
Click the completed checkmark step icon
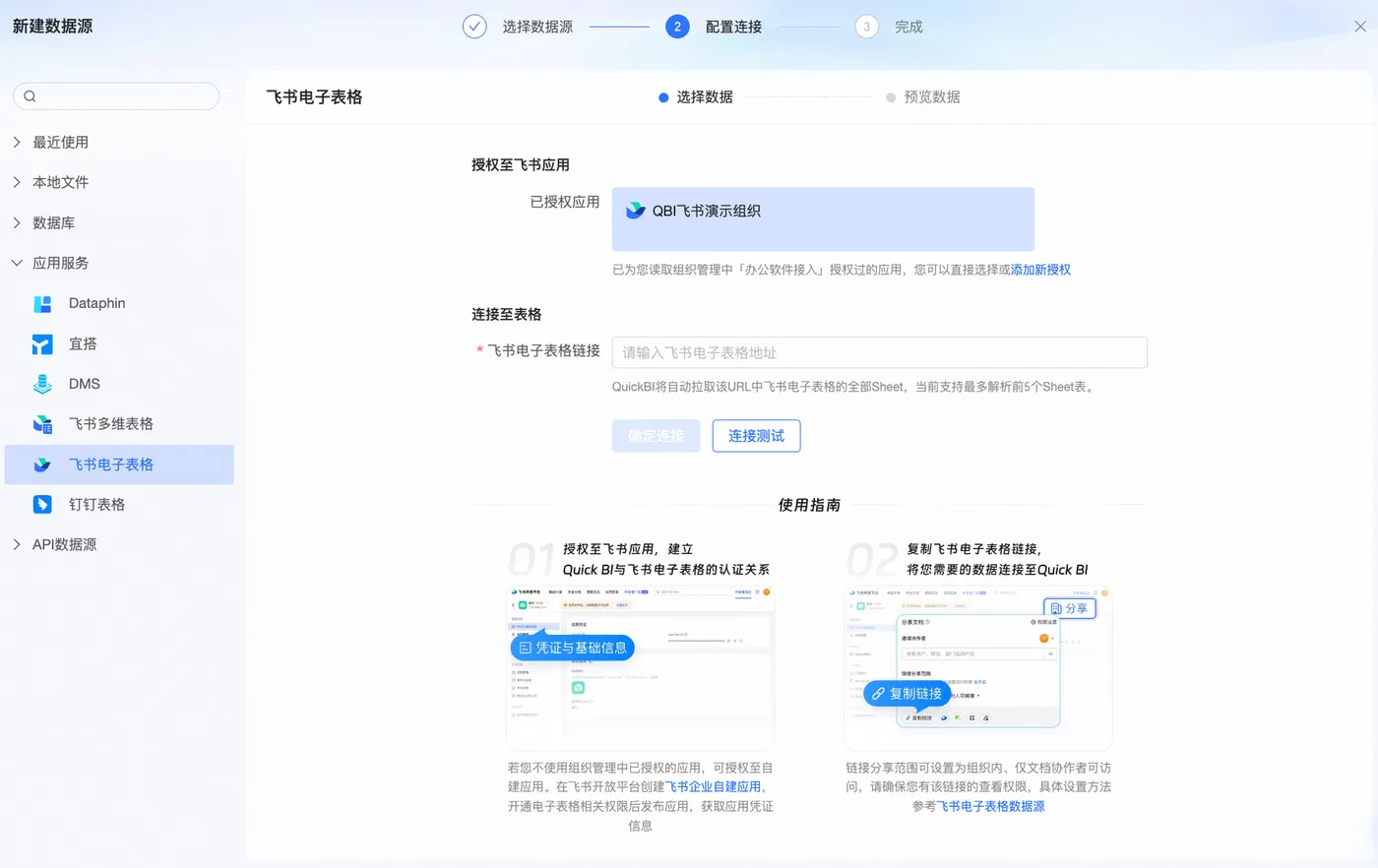point(474,27)
